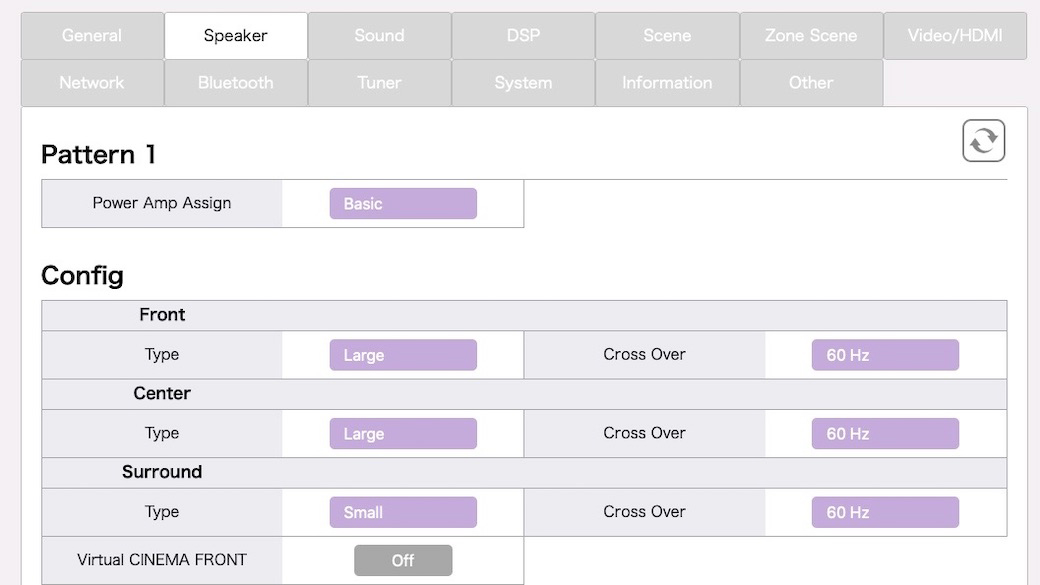The height and width of the screenshot is (585, 1040).
Task: Click the Pattern 1 heading
Action: [x=98, y=155]
